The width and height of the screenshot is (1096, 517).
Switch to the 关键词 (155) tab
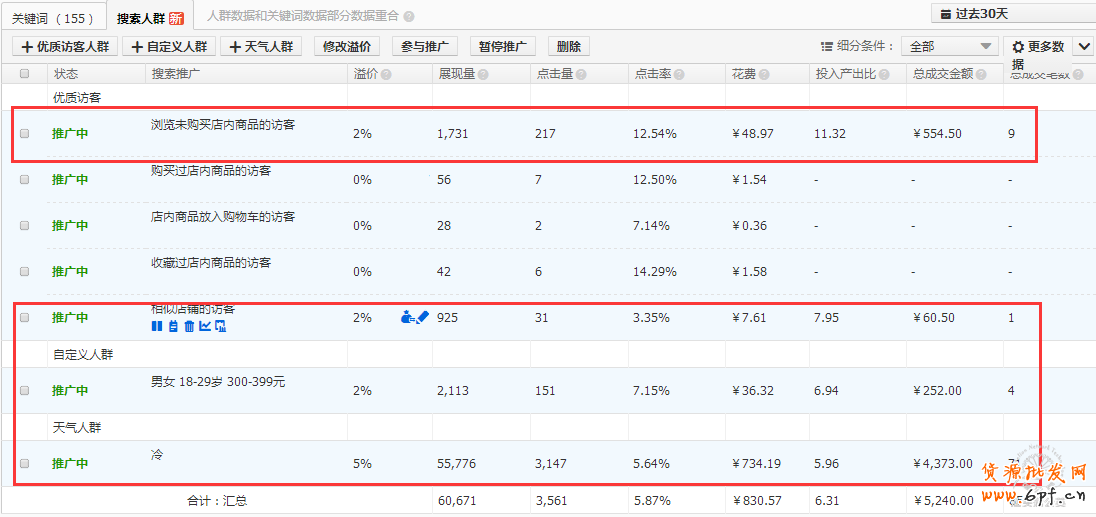click(52, 18)
